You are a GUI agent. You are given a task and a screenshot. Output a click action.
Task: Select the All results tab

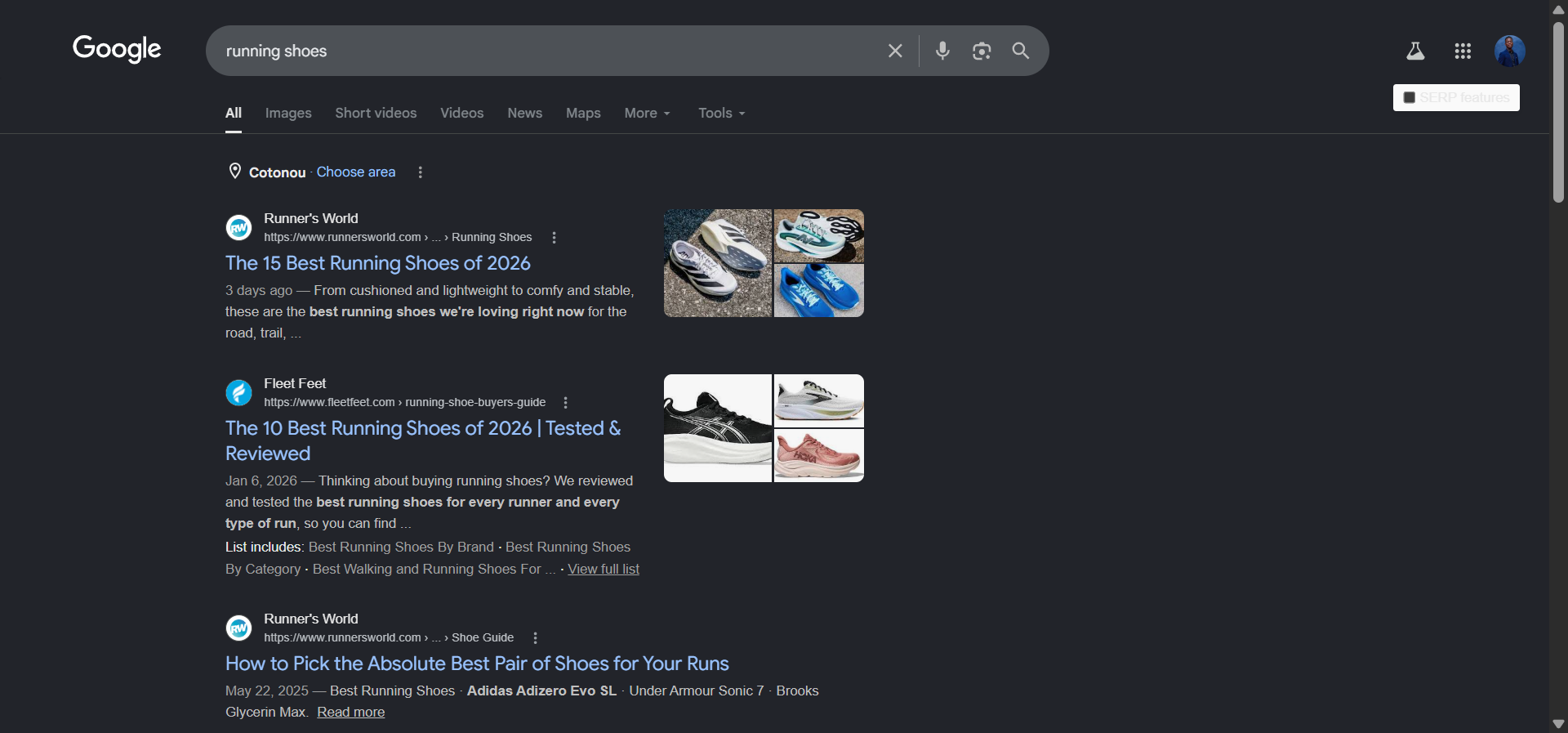234,113
